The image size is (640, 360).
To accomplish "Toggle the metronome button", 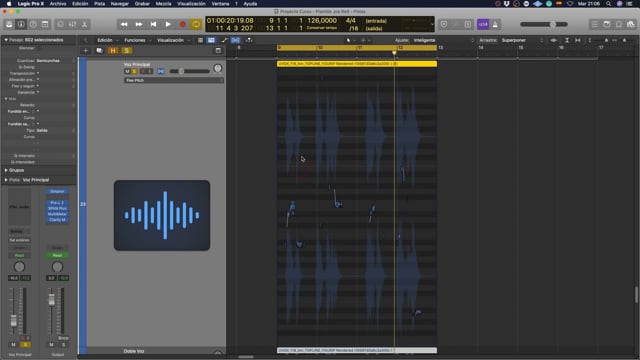I will coord(495,24).
